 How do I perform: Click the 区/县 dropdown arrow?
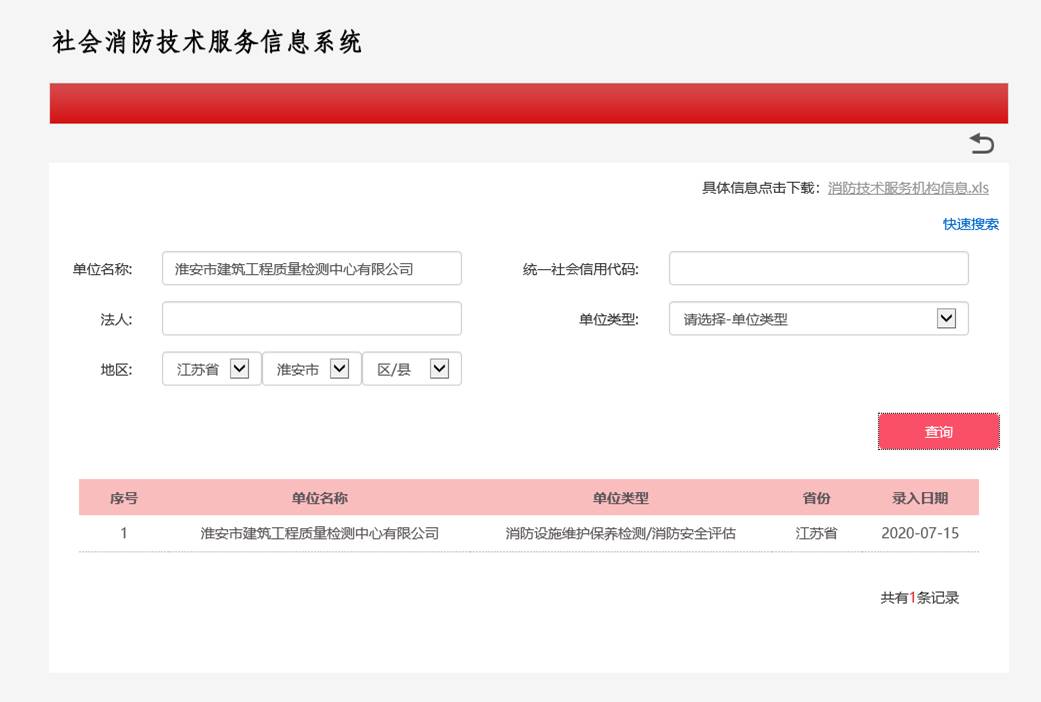[x=438, y=368]
